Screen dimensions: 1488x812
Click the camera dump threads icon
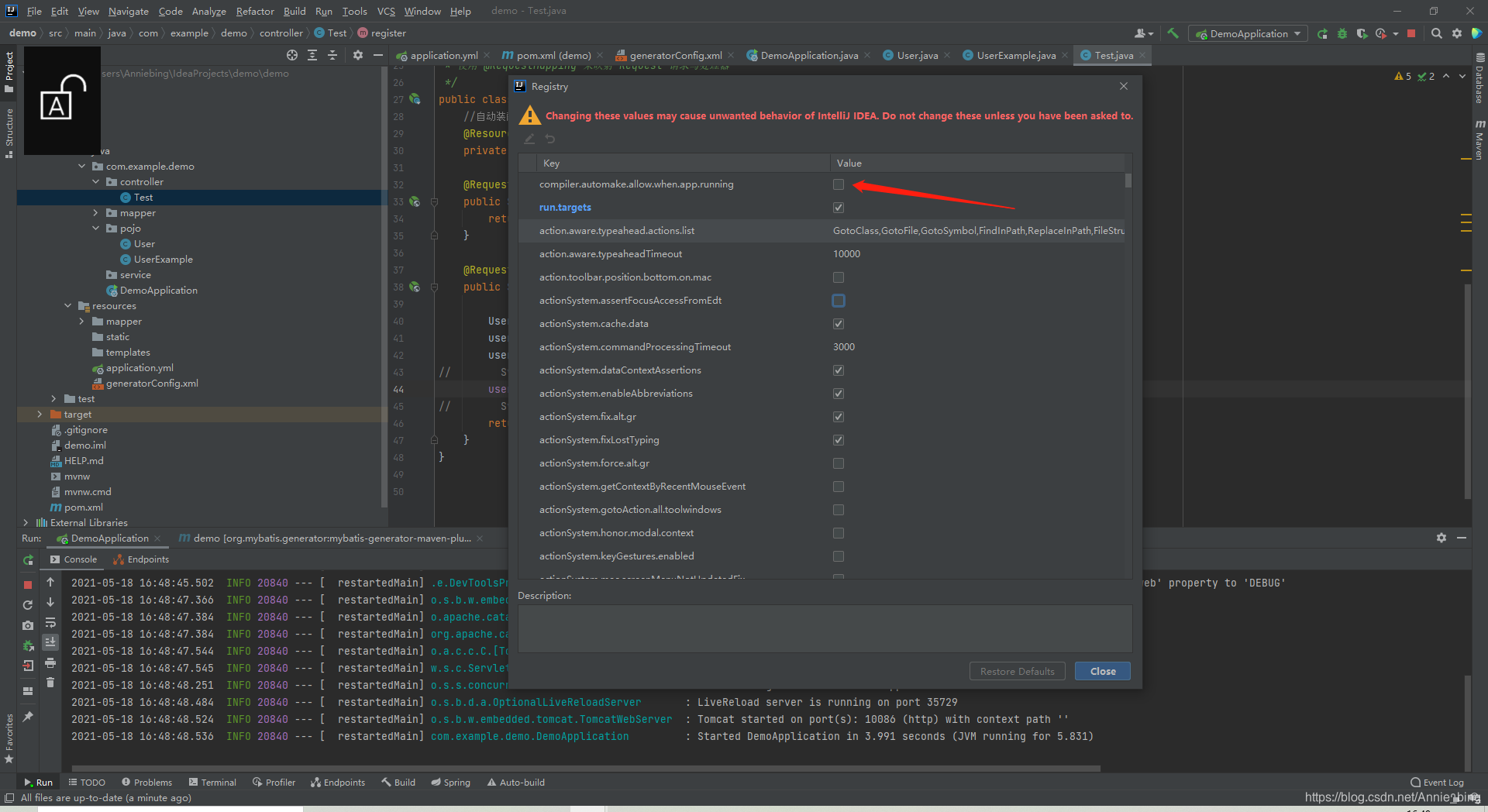point(28,625)
